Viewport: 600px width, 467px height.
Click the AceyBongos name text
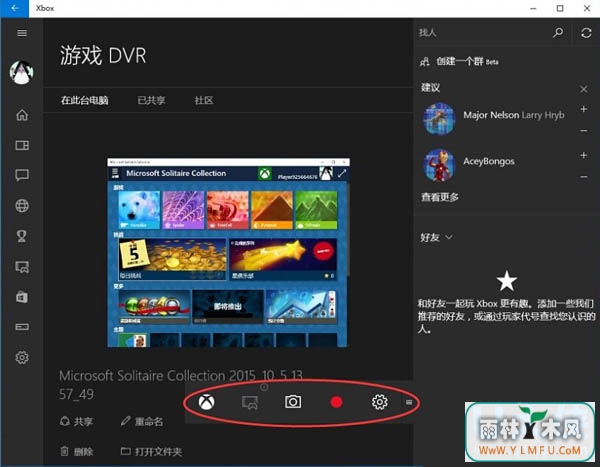point(489,161)
